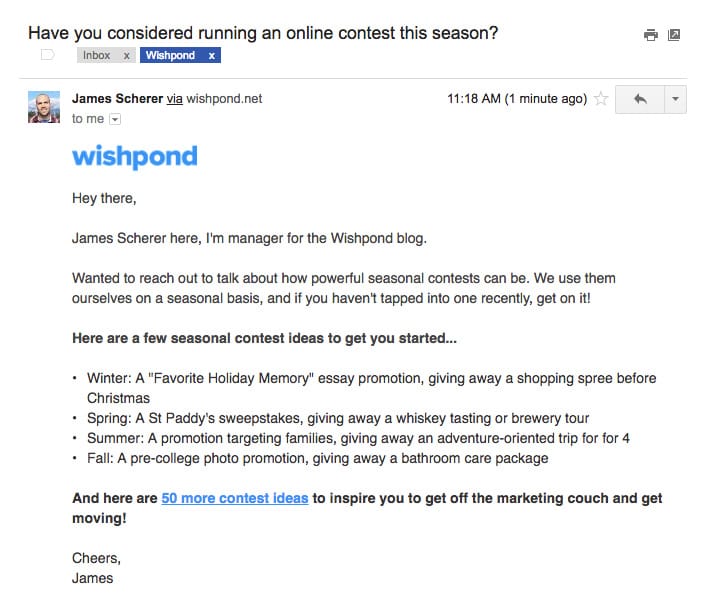The image size is (708, 614).
Task: Open the "50 more contest ideas" link
Action: (x=234, y=498)
